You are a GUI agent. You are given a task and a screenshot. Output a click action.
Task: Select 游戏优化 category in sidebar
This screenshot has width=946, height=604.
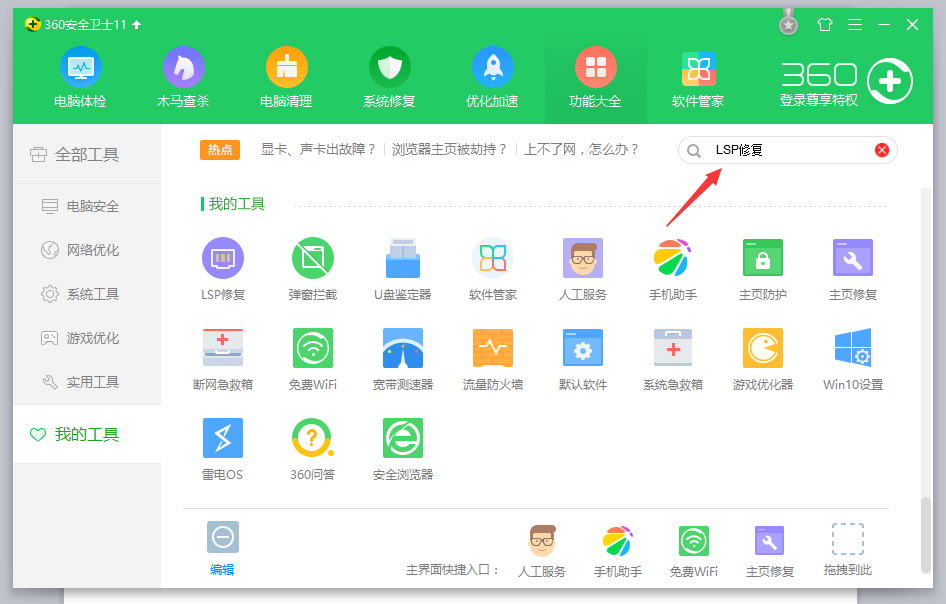point(87,338)
